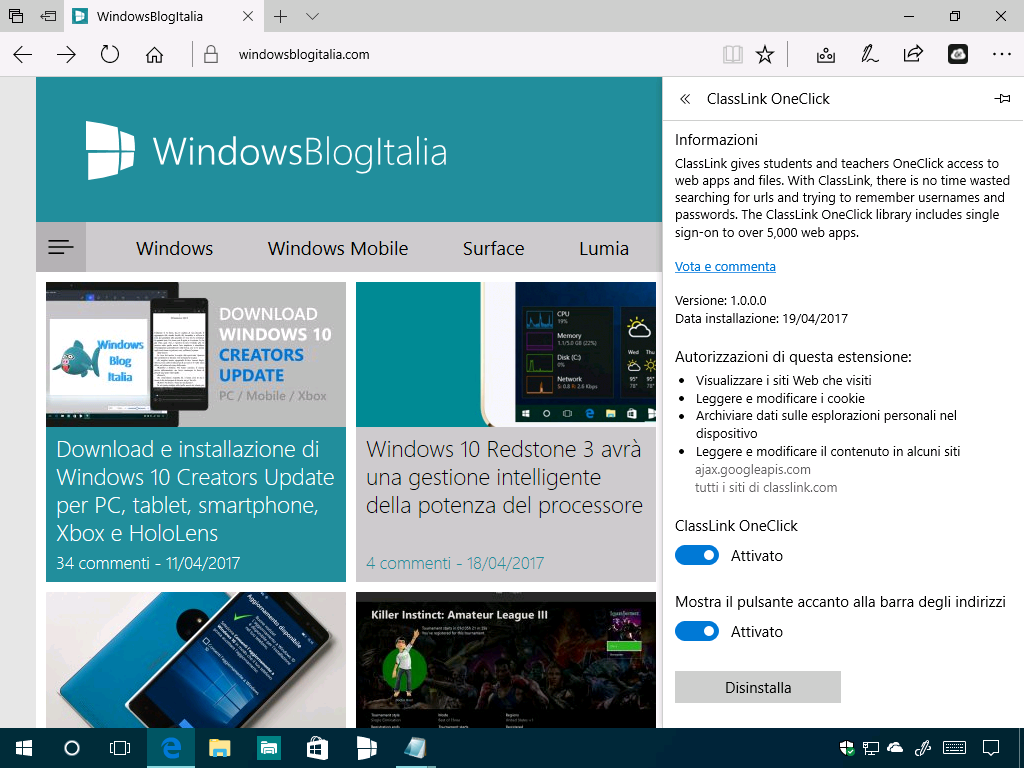Click the padlock site security icon
The image size is (1024, 768).
tap(210, 54)
